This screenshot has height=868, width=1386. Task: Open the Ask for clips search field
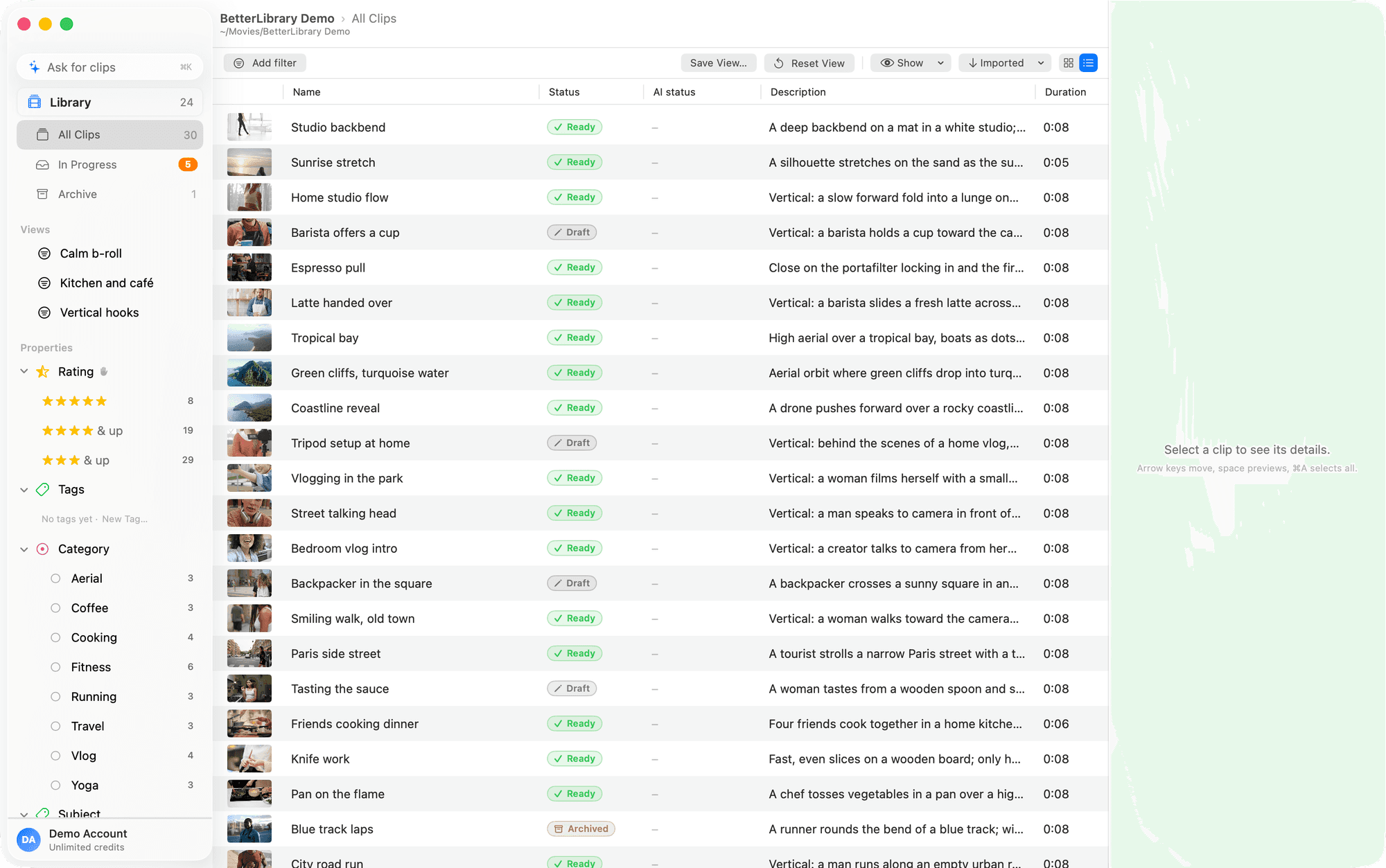click(109, 67)
